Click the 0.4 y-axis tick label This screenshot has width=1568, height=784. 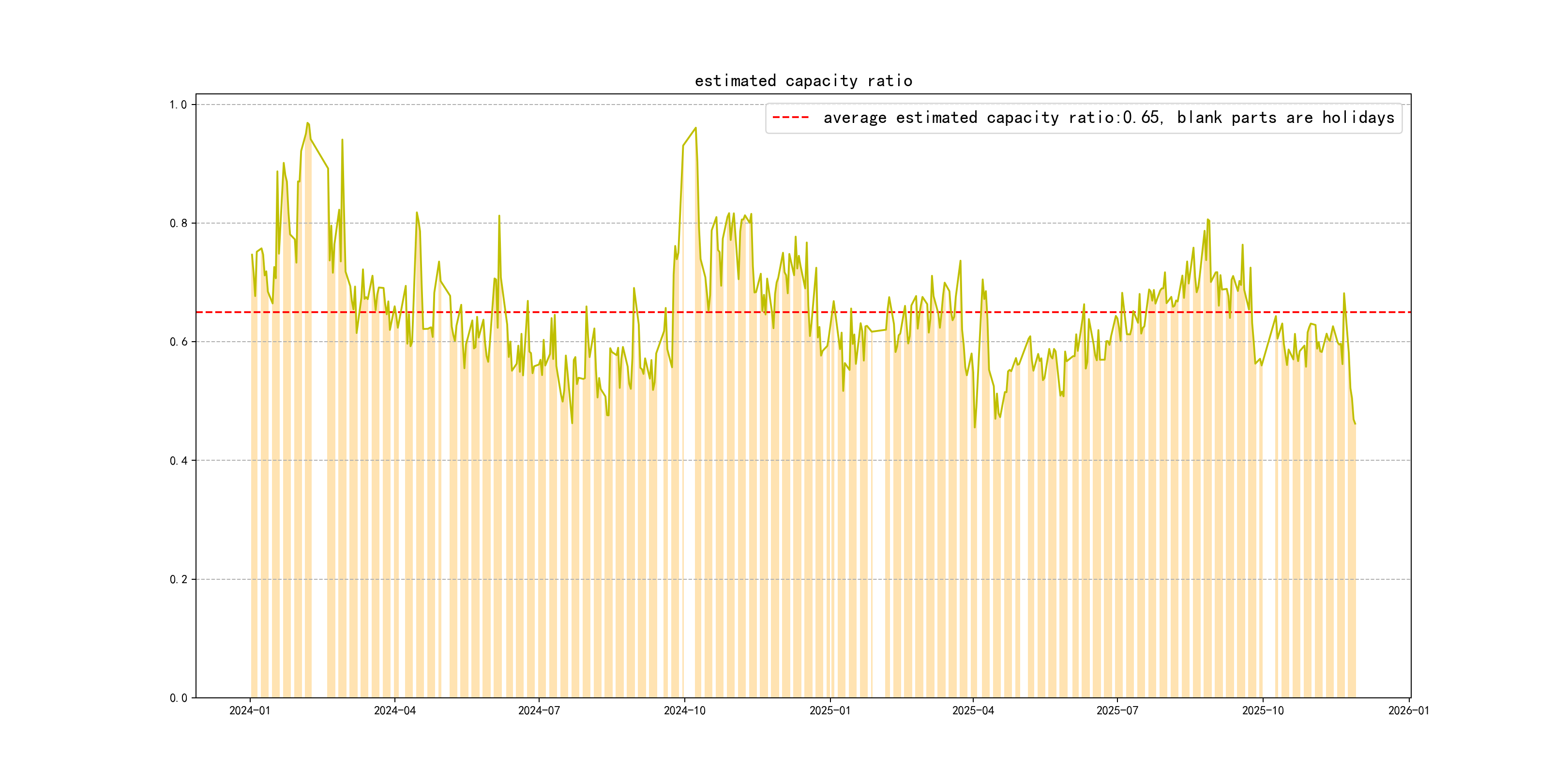[x=178, y=461]
